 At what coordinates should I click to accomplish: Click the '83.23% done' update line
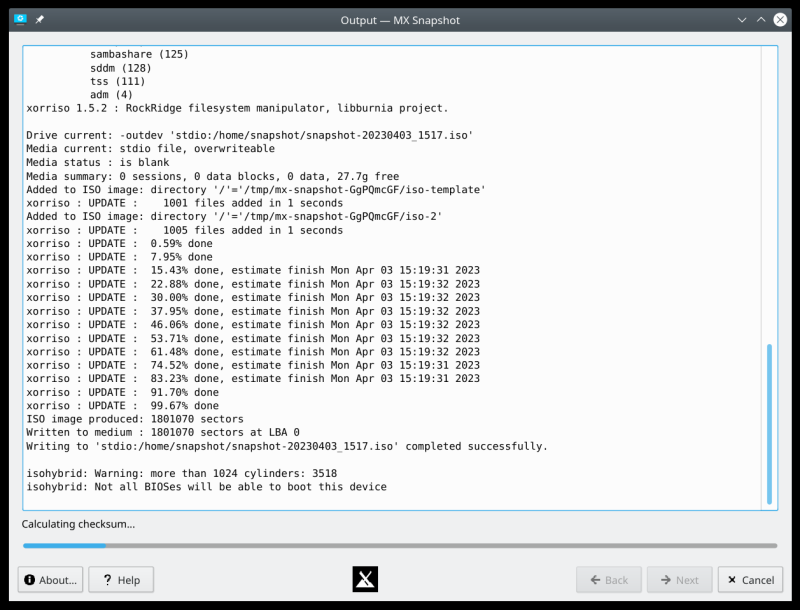click(x=253, y=378)
